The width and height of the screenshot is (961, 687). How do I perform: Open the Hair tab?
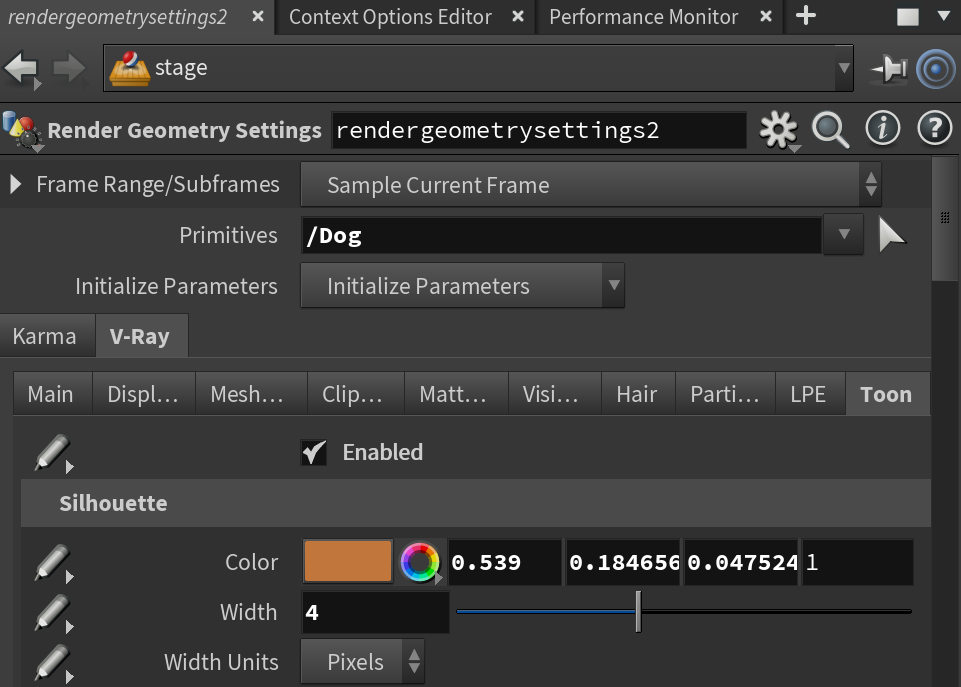click(637, 394)
